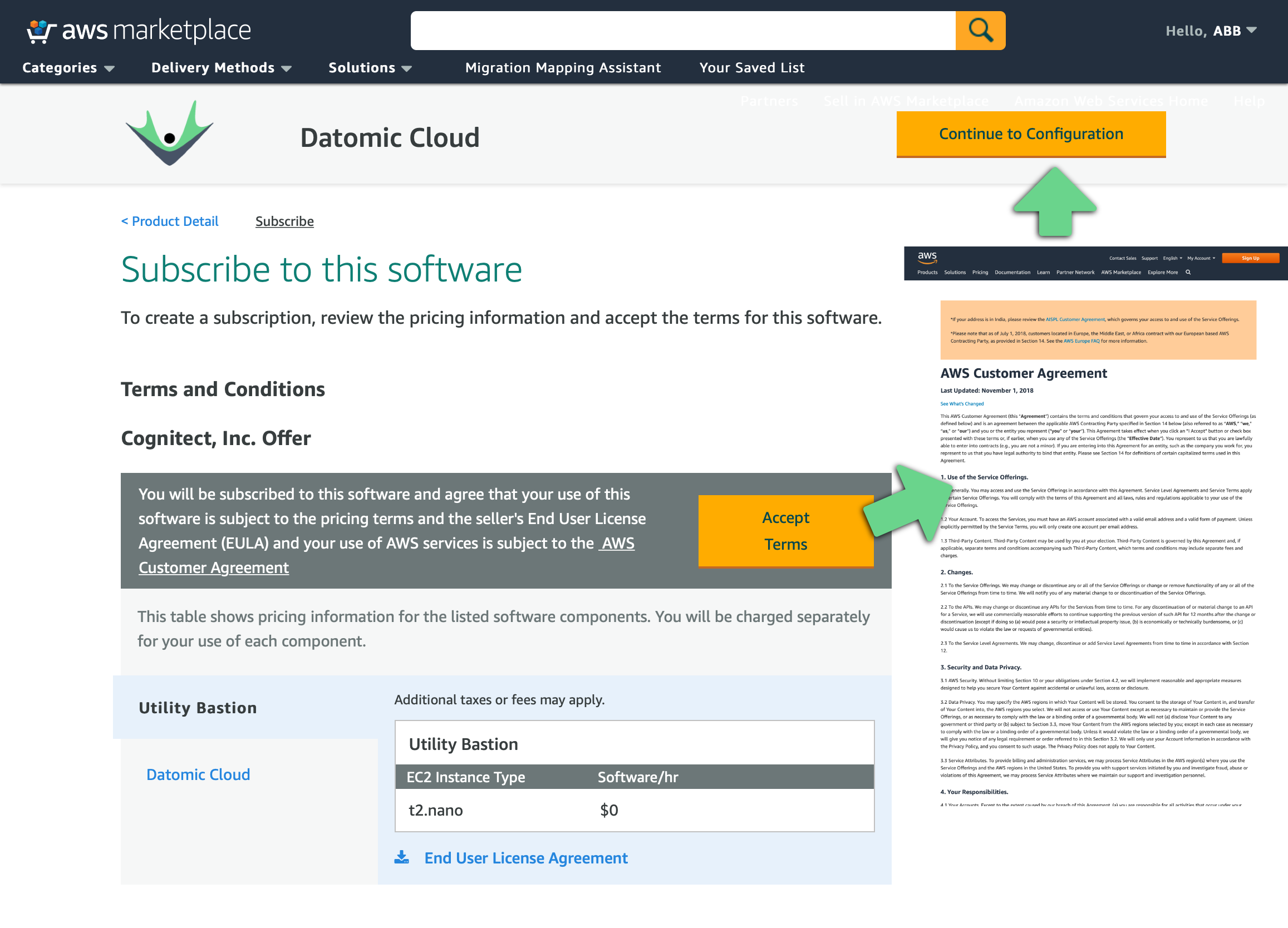Image resolution: width=1288 pixels, height=928 pixels.
Task: Download the End User License Agreement
Action: point(526,857)
